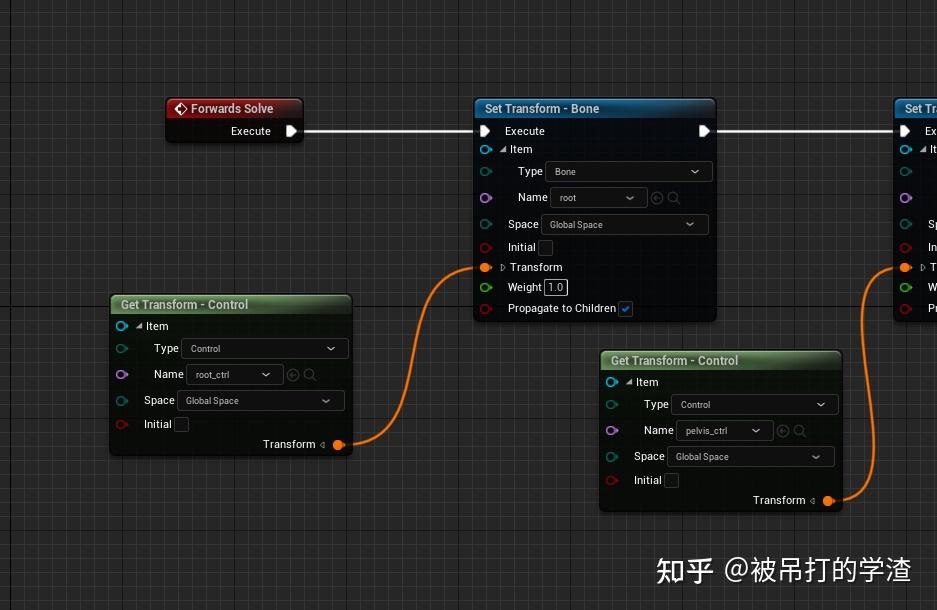The image size is (937, 610).
Task: Open the Type dropdown showing Bone
Action: pos(628,171)
